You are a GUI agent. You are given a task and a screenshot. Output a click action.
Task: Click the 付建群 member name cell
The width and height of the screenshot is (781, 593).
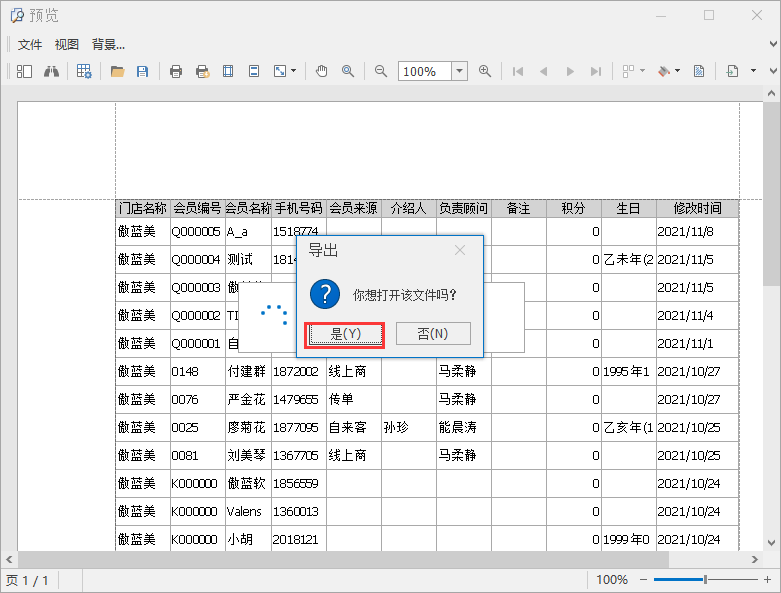pyautogui.click(x=247, y=371)
